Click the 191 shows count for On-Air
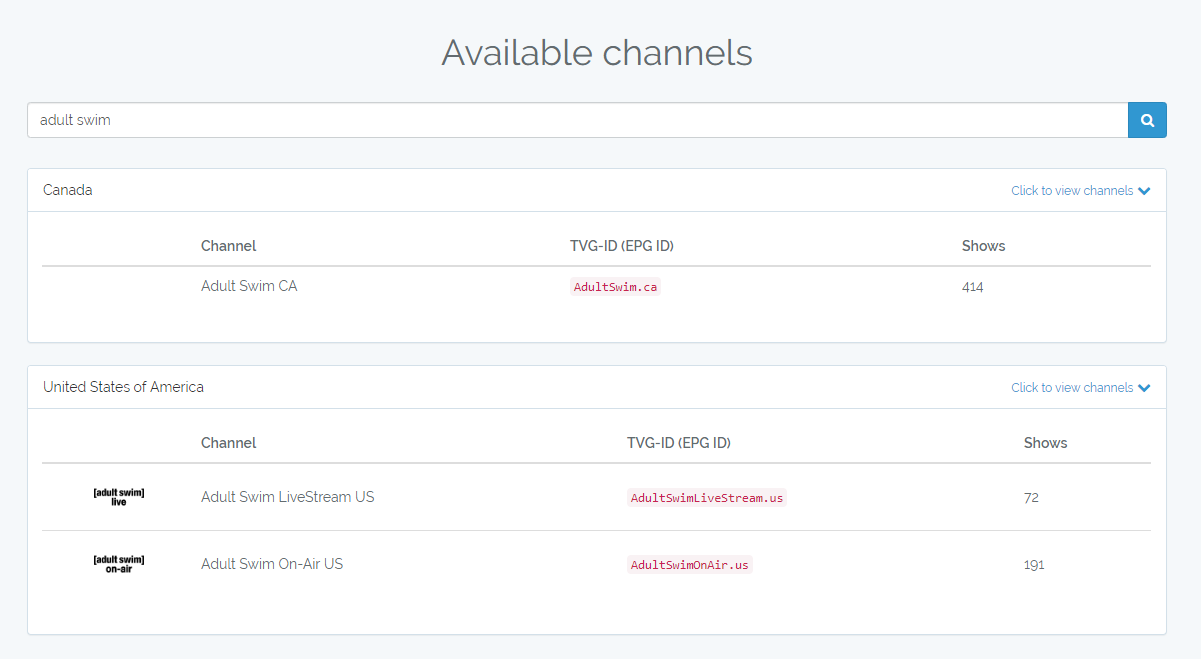 [x=1033, y=565]
